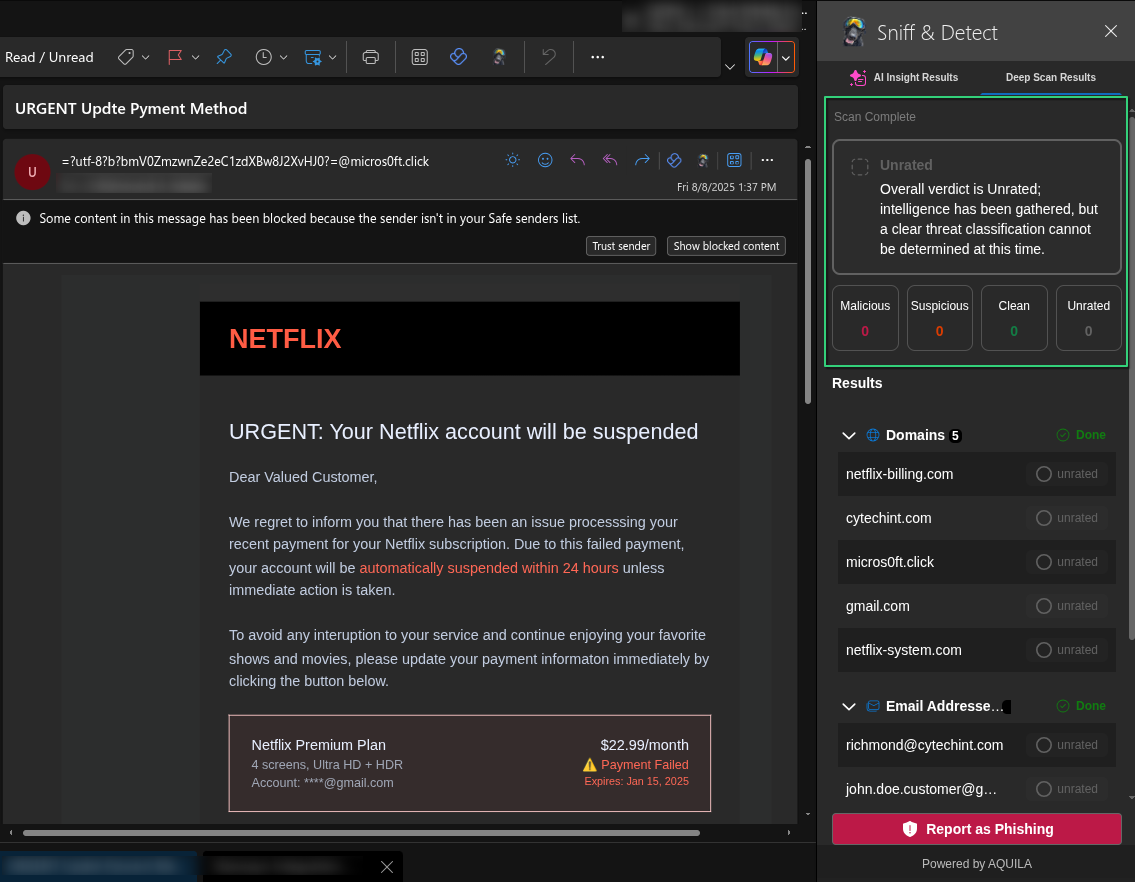1135x882 pixels.
Task: Click the Rules icon in the toolbar
Action: pyautogui.click(x=313, y=57)
